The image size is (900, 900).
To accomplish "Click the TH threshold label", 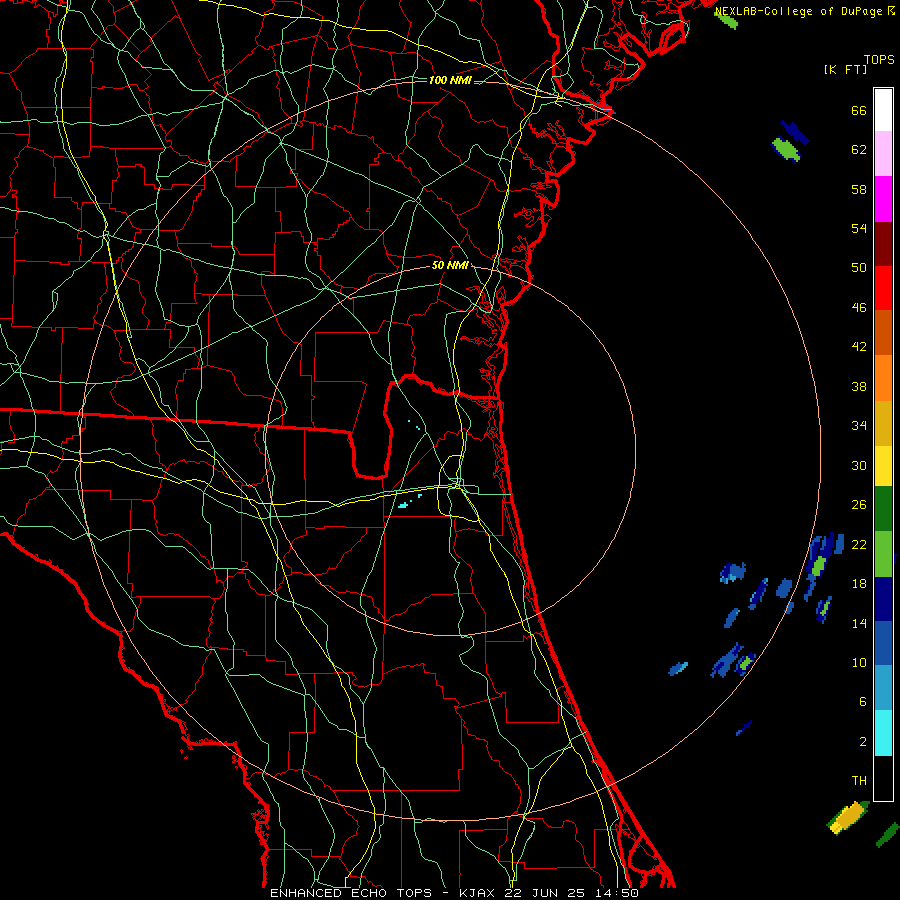I will pos(859,781).
